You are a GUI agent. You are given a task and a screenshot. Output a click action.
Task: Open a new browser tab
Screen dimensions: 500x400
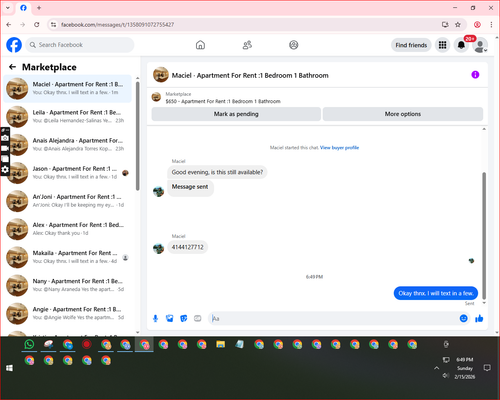coord(39,8)
